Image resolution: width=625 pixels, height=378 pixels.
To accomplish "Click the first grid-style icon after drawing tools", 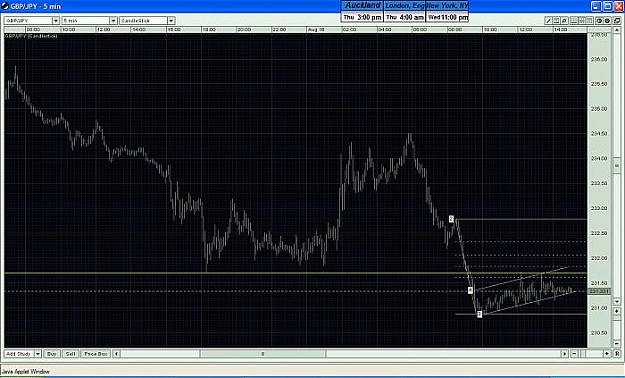I will (x=574, y=21).
